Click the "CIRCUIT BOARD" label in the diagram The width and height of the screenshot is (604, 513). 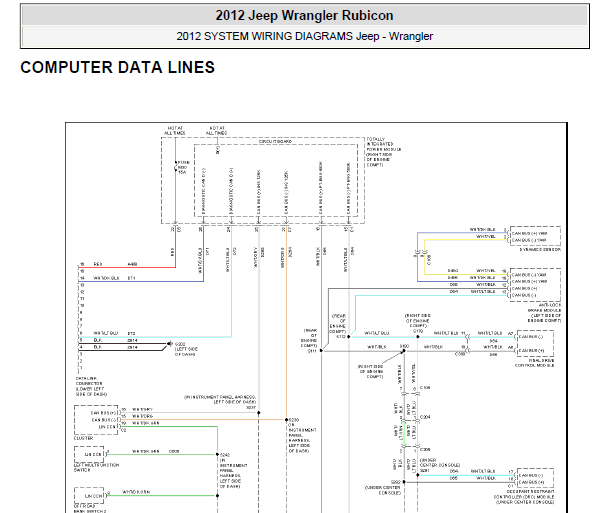click(x=275, y=142)
